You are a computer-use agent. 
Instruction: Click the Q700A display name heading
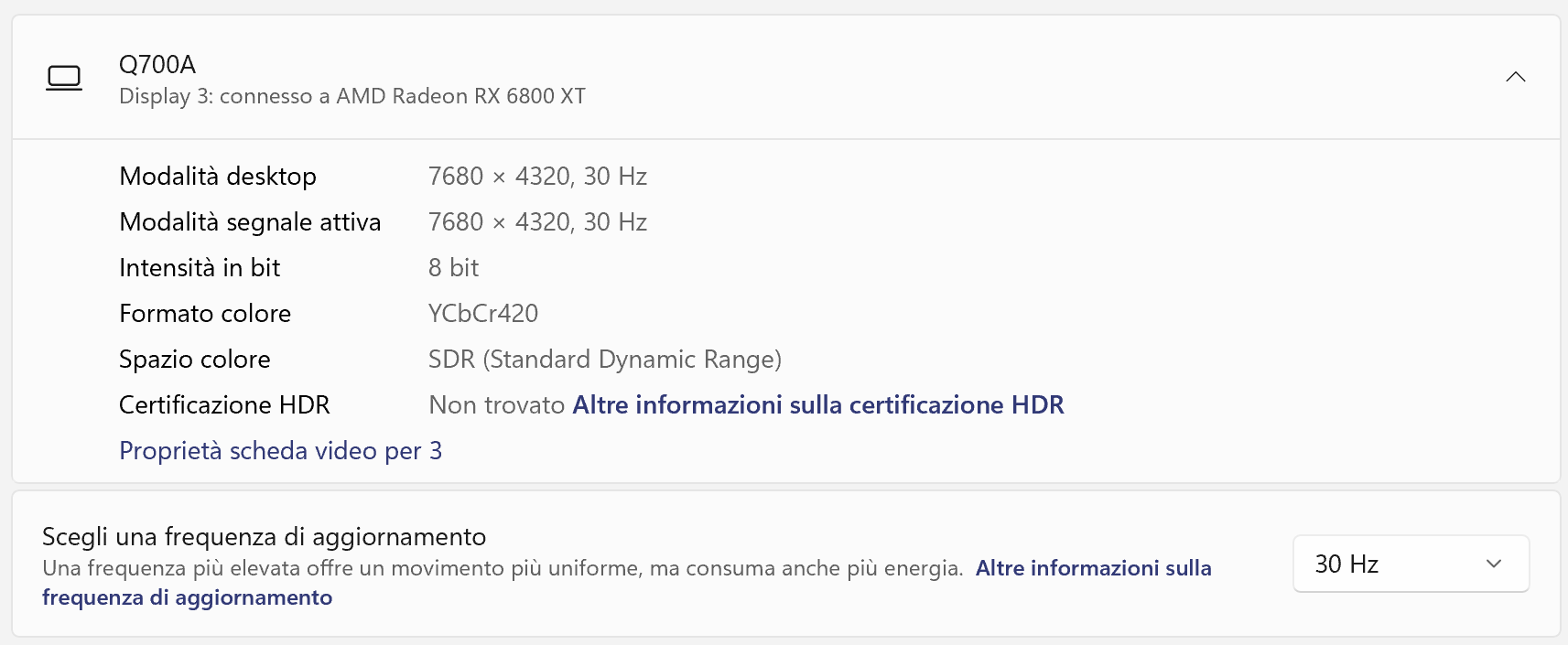click(157, 64)
